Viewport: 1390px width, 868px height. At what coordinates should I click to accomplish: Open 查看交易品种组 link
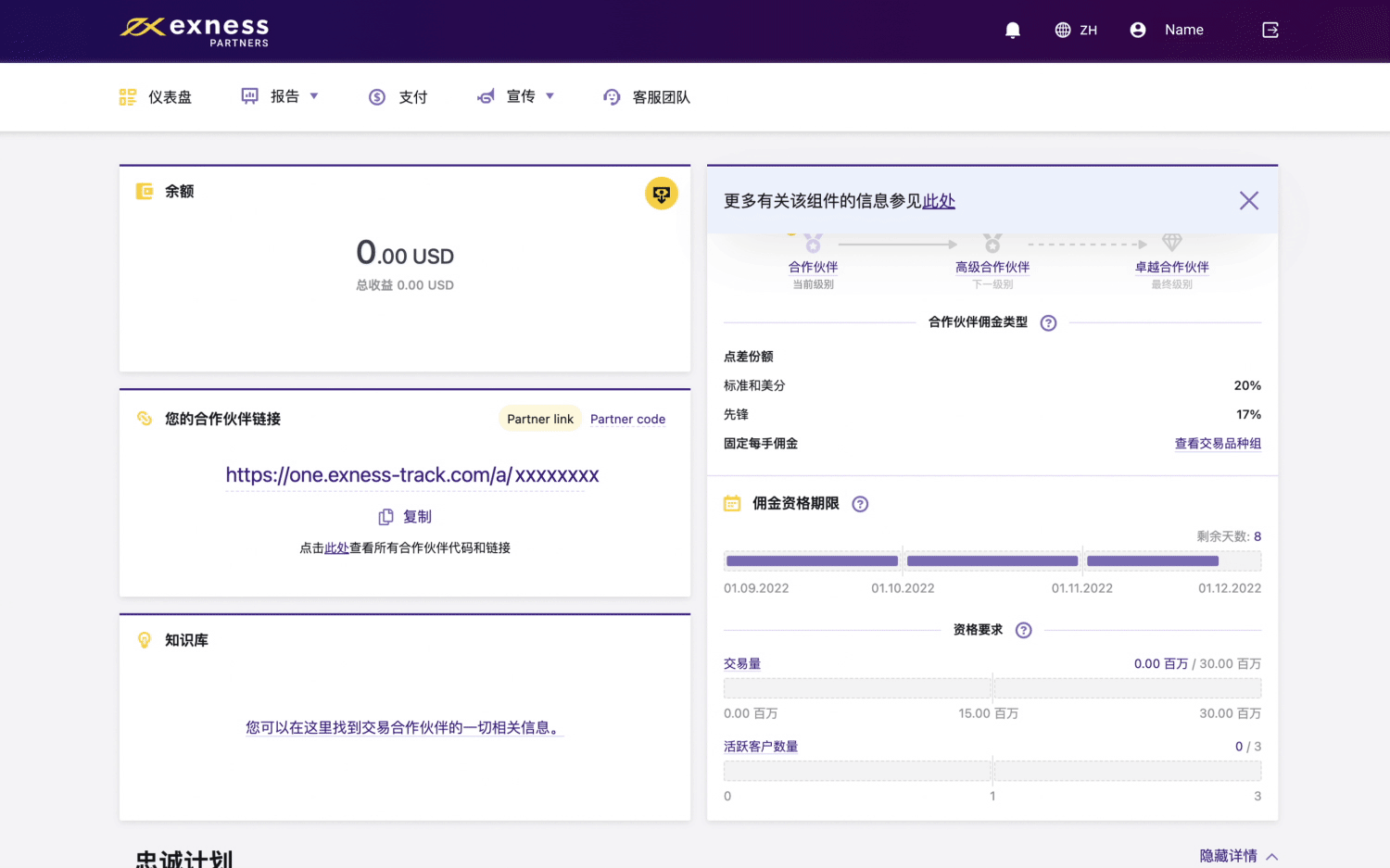[x=1218, y=444]
